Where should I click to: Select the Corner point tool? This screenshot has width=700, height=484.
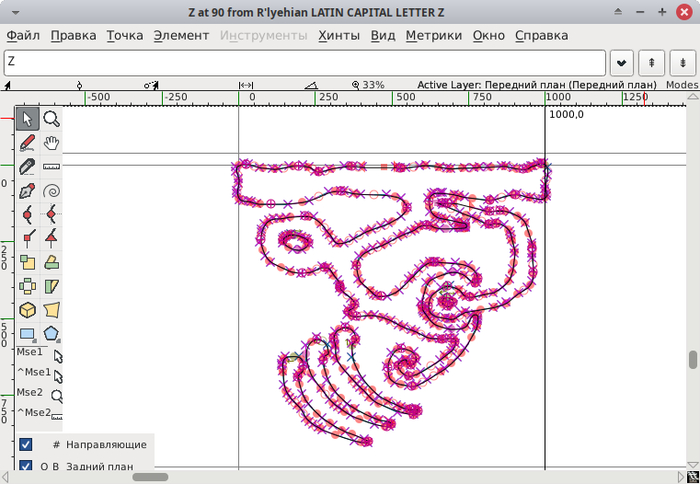(28, 238)
